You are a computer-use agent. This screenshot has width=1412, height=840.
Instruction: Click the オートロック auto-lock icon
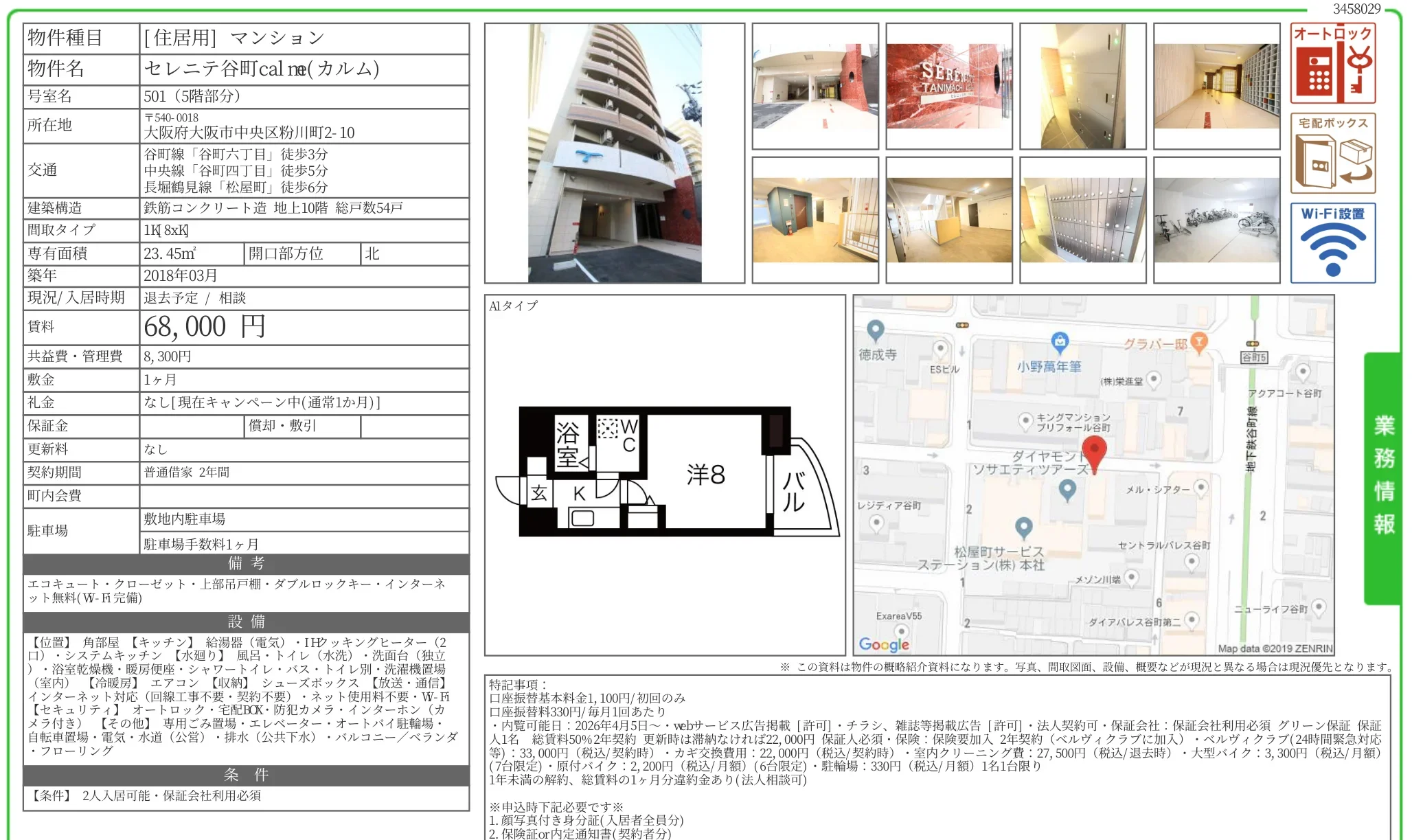tap(1332, 63)
